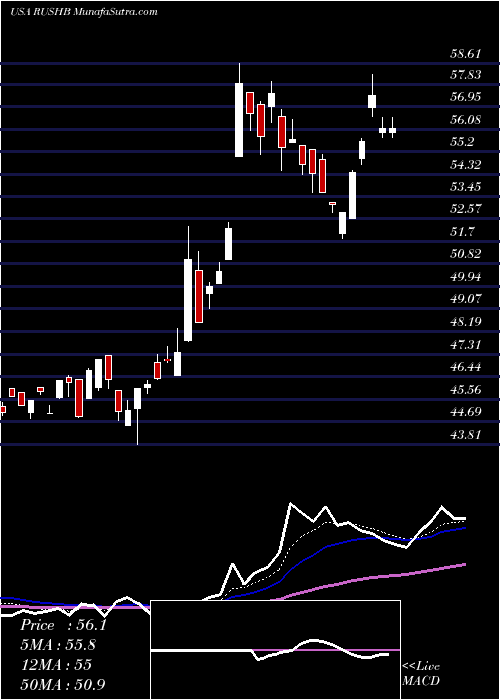Image resolution: width=500 pixels, height=700 pixels.
Task: Open the Live MACD inset chart
Action: coord(275,650)
